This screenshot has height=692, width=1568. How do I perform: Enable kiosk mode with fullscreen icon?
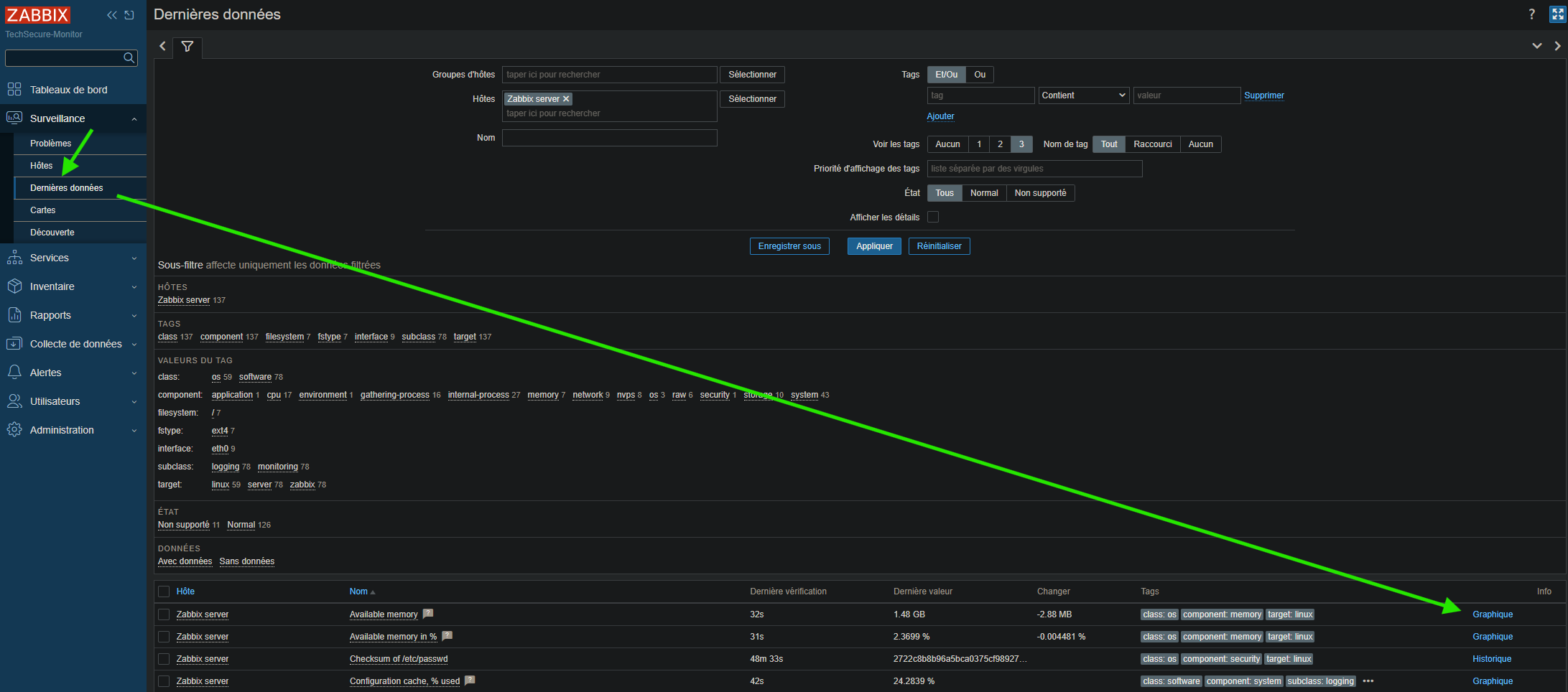click(1557, 14)
